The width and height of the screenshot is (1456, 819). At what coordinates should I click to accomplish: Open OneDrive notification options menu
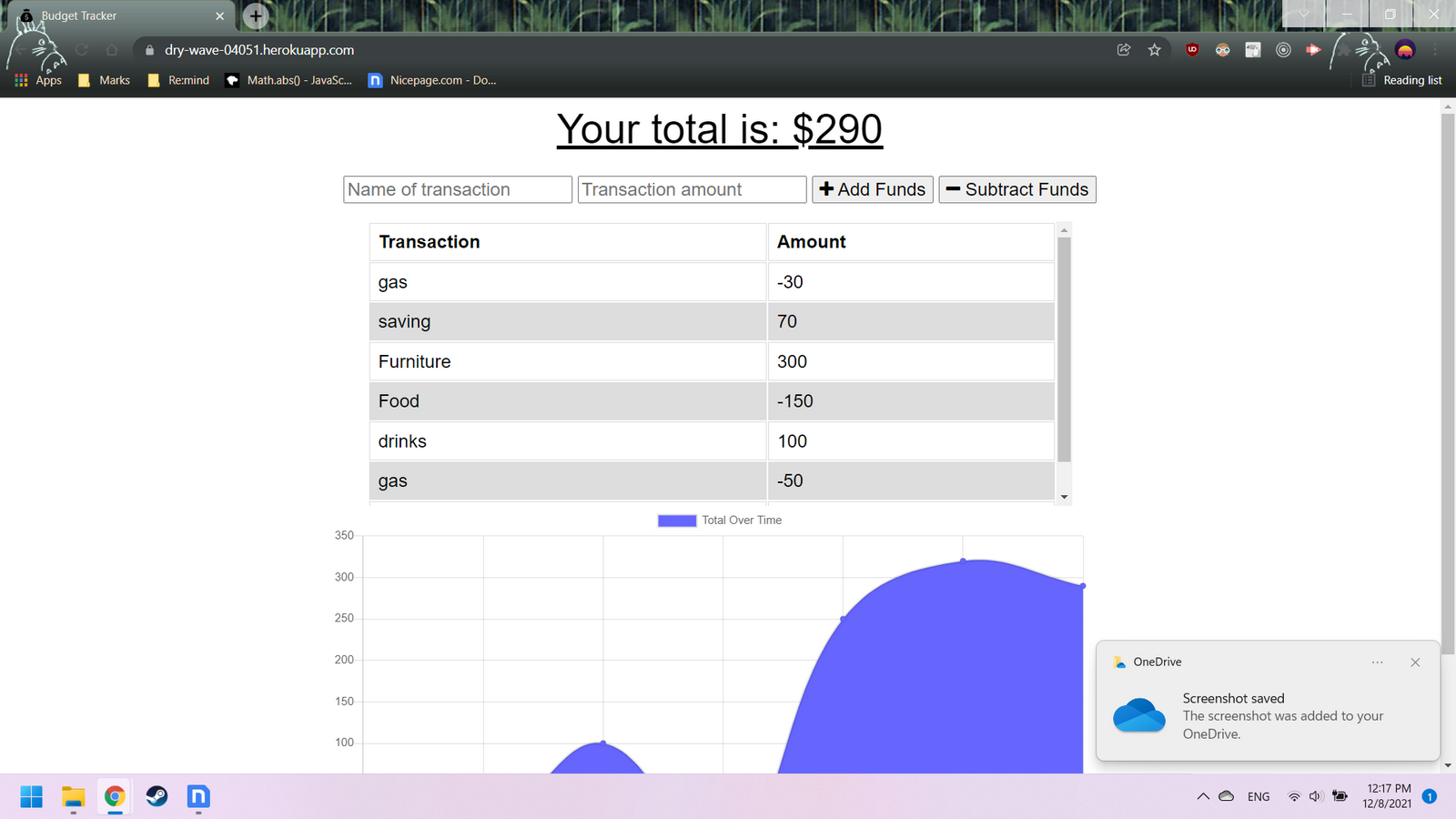[1378, 662]
